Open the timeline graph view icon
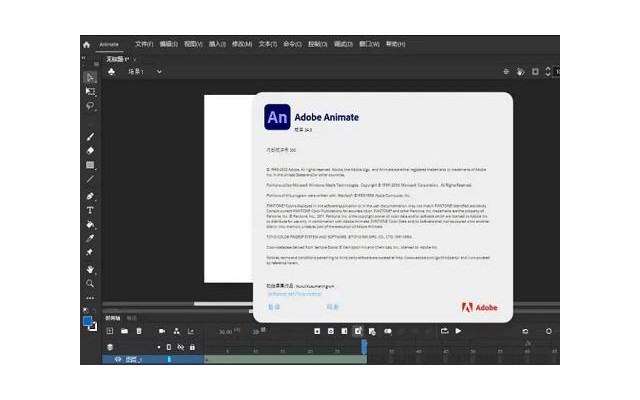640x400 pixels. [191, 331]
